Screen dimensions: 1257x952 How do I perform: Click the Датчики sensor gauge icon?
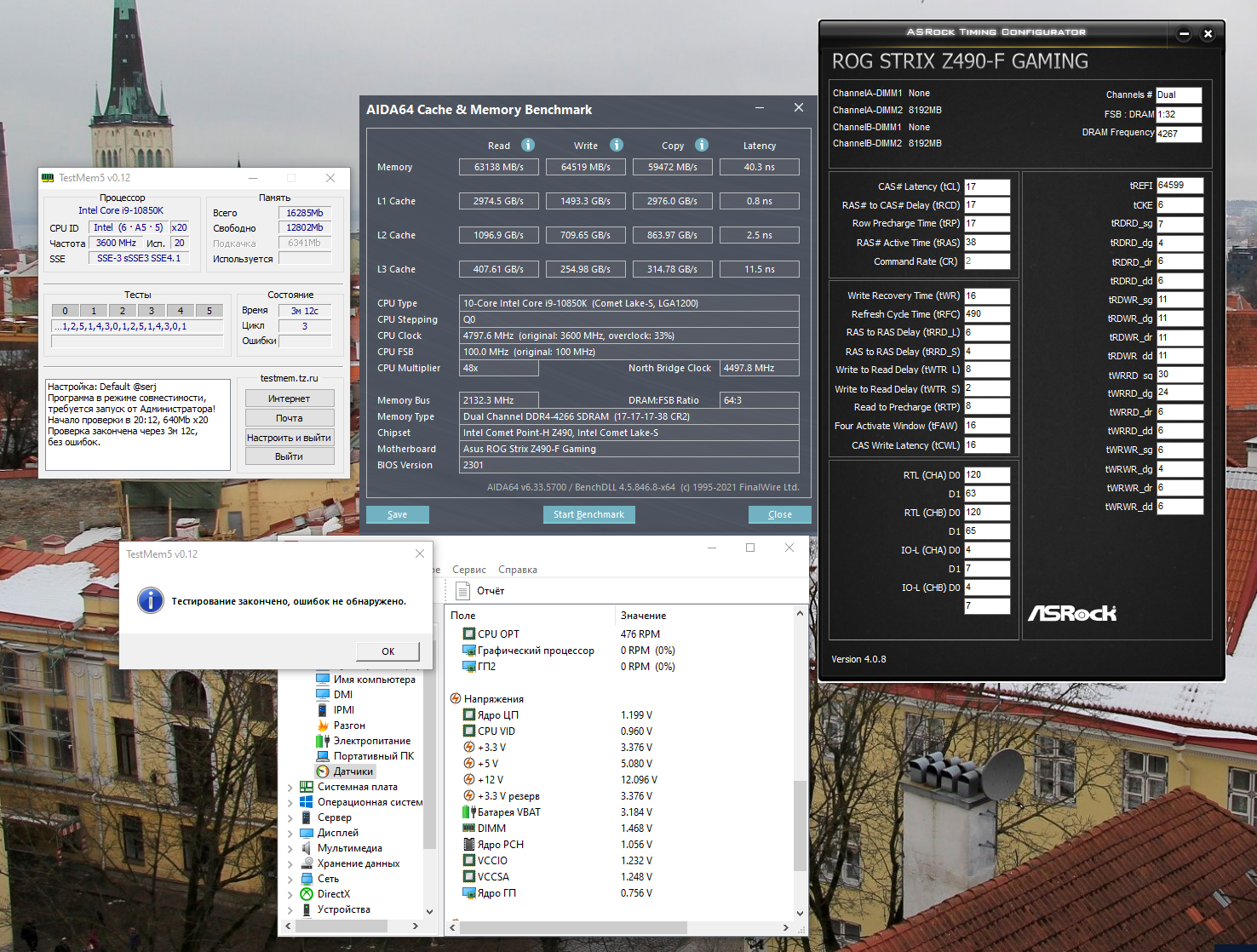coord(323,771)
